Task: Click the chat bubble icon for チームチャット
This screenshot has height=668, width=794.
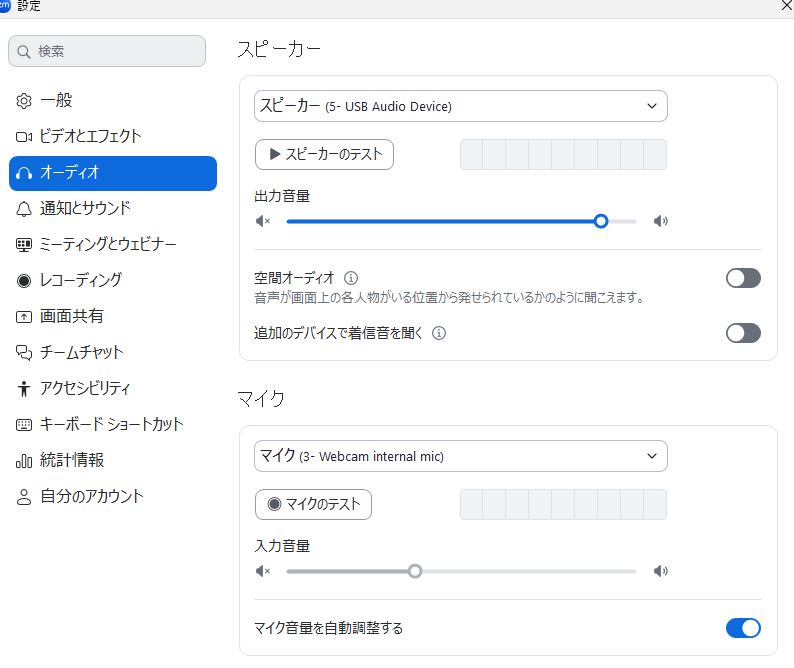Action: pyautogui.click(x=25, y=353)
